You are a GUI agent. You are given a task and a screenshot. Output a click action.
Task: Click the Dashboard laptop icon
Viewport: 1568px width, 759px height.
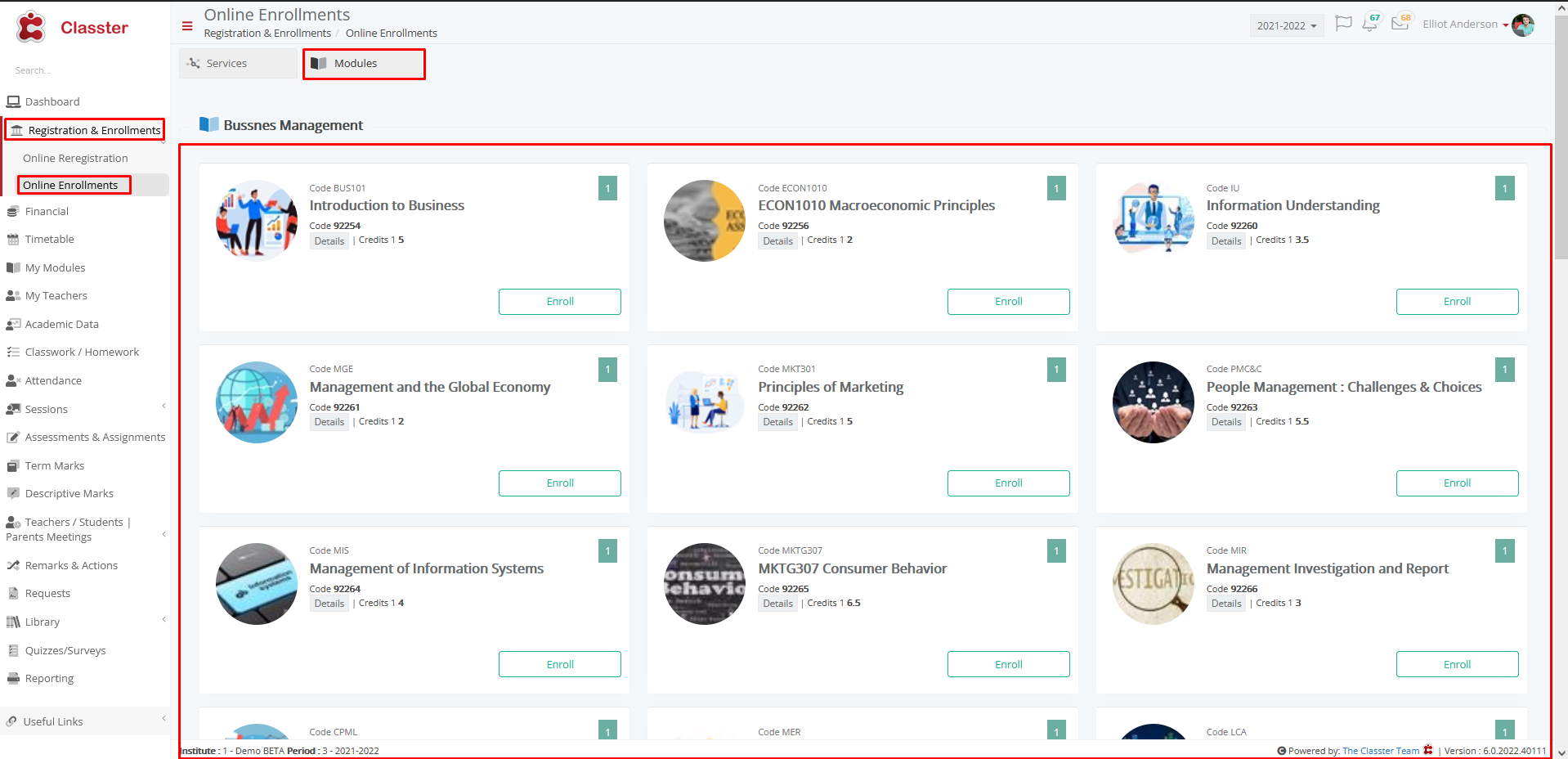tap(13, 101)
